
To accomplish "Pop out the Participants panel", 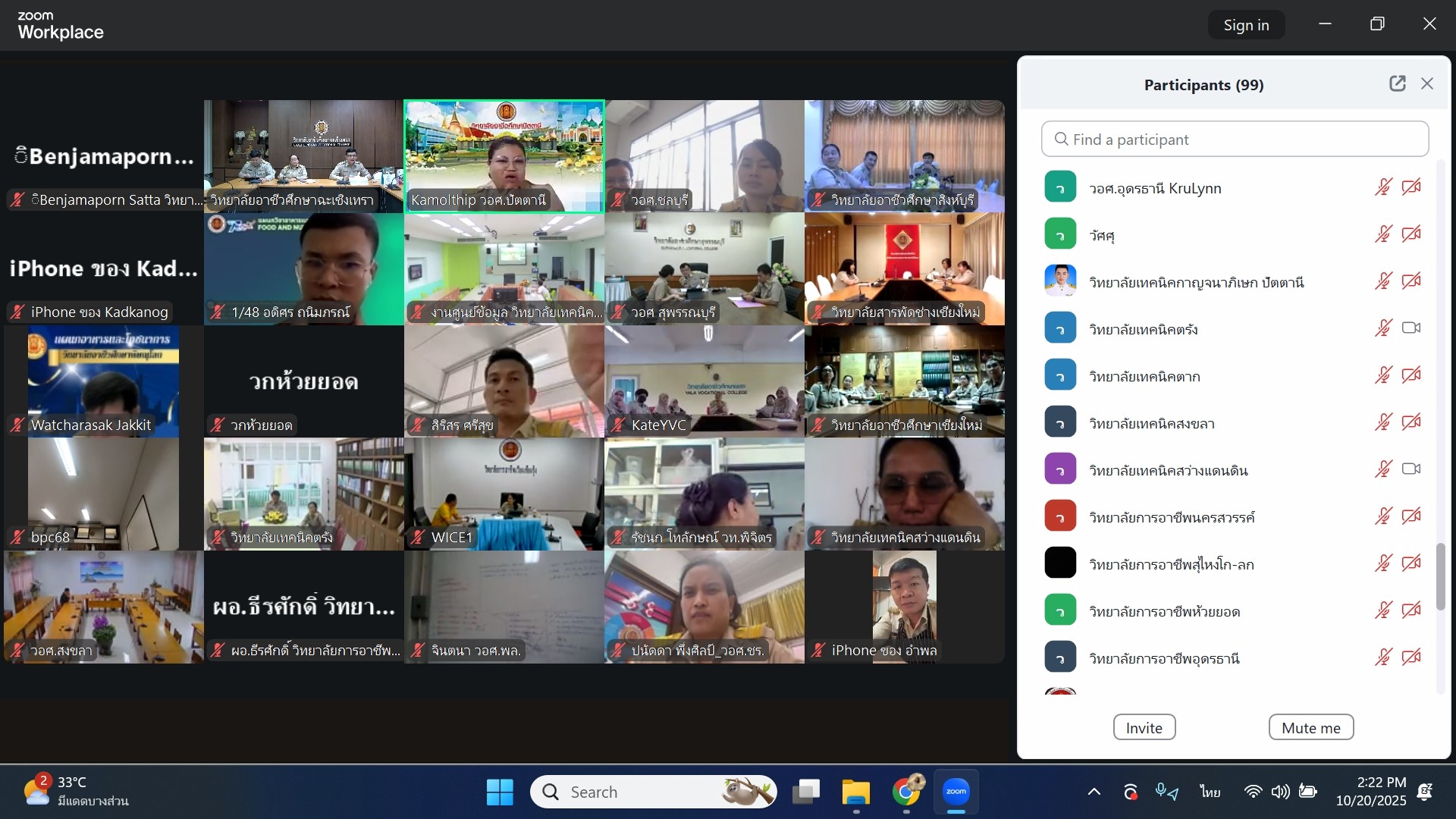I will pos(1397,84).
